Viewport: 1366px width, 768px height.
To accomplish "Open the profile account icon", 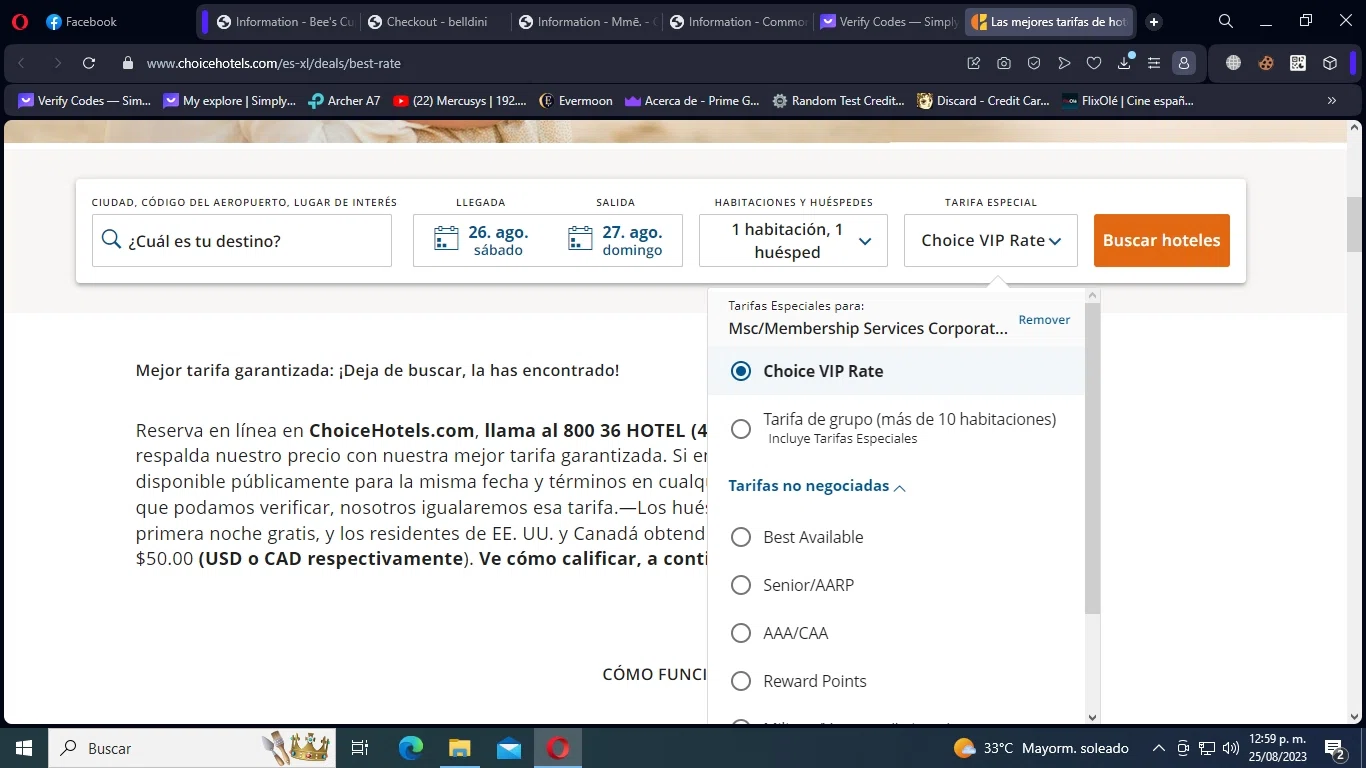I will [1184, 63].
